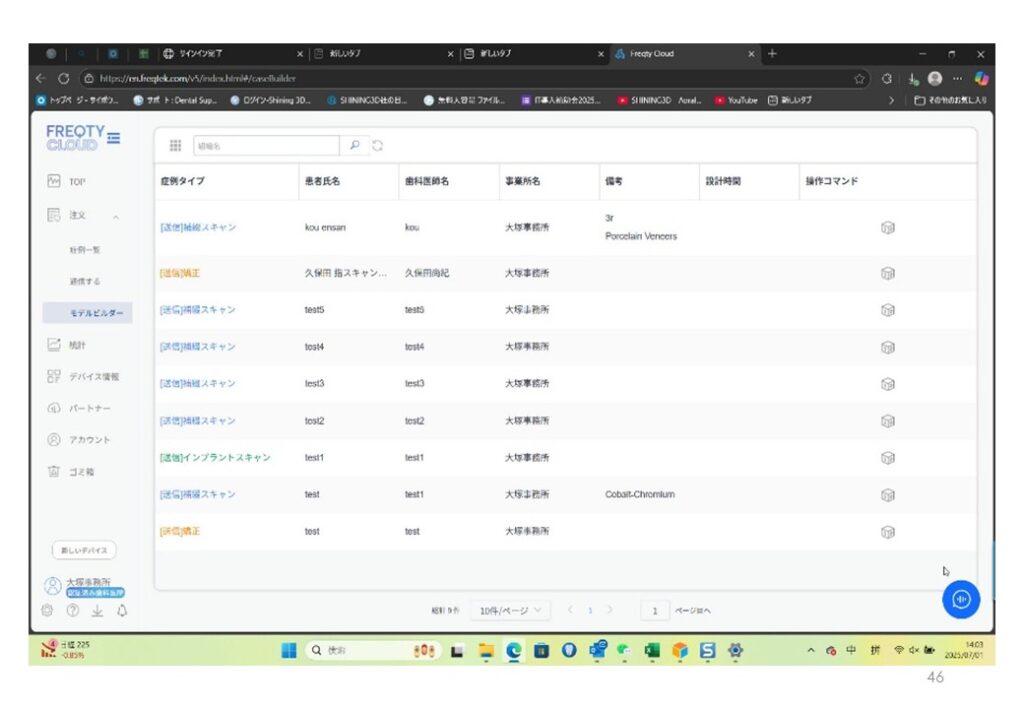
Task: Click the refresh list icon
Action: tap(378, 146)
